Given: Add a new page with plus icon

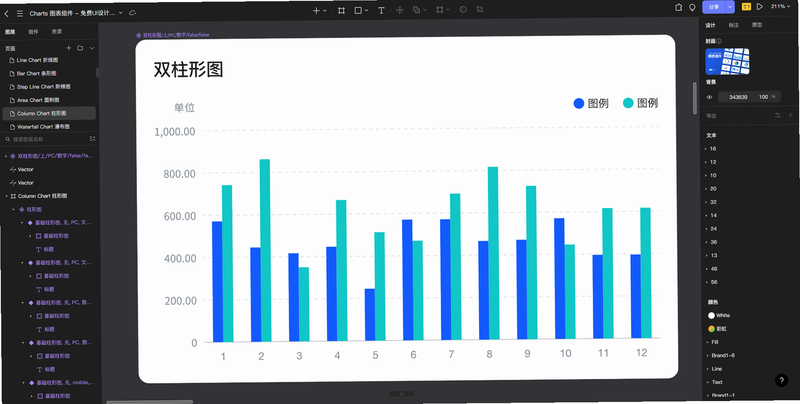Looking at the screenshot, I should pos(69,48).
